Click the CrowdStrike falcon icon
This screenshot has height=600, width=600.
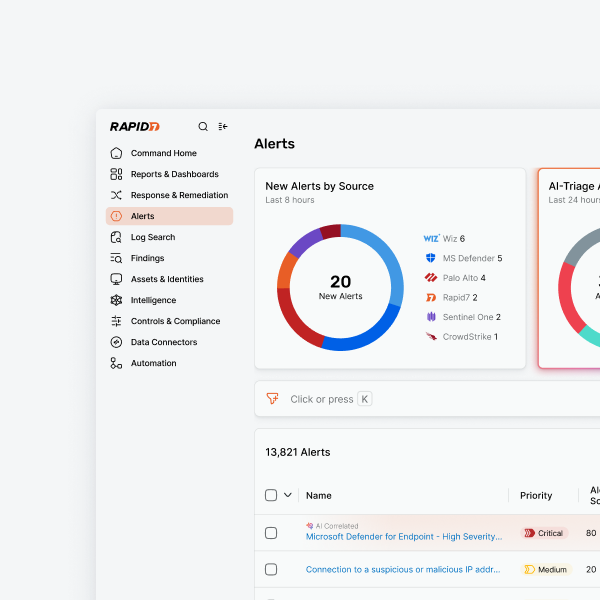431,336
